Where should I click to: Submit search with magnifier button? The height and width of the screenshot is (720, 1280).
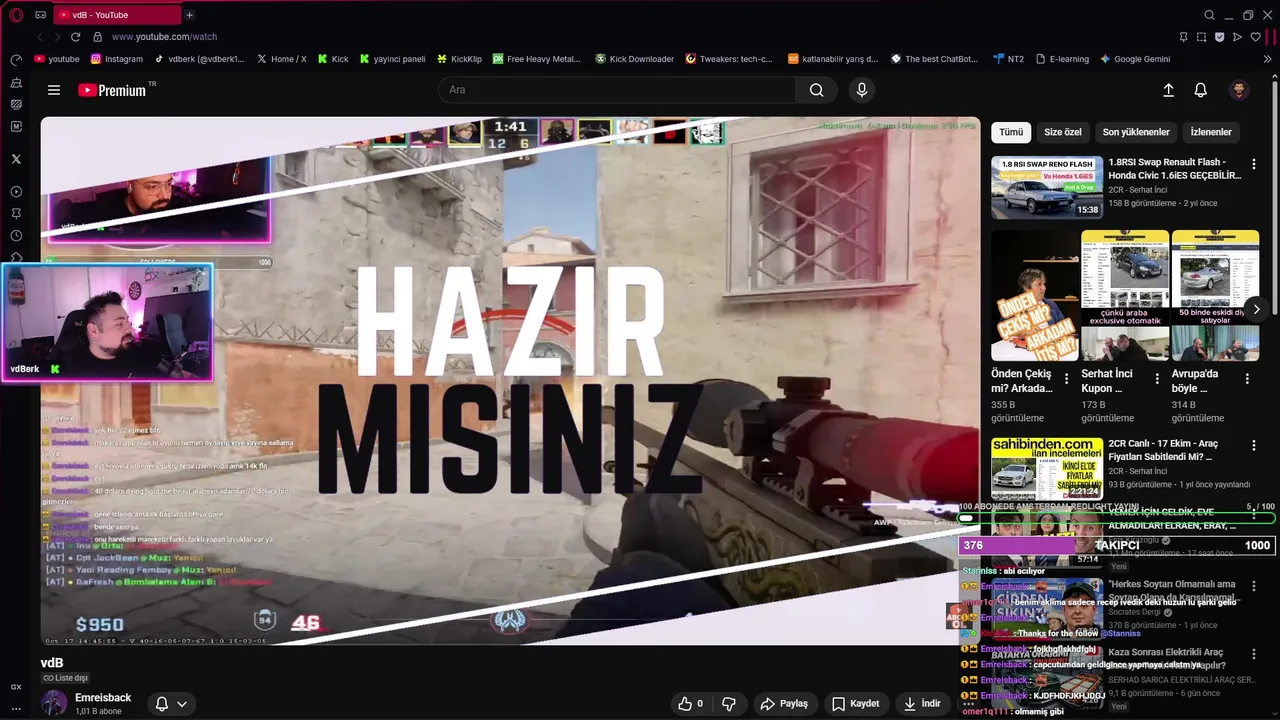[816, 90]
